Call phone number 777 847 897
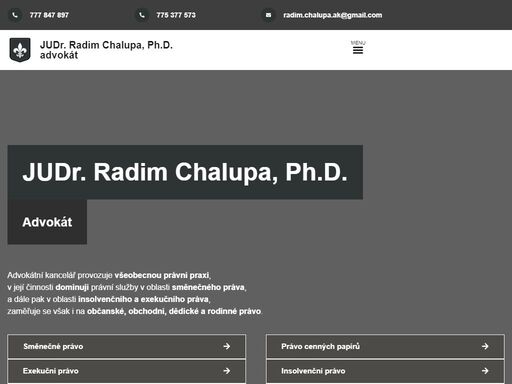This screenshot has width=512, height=384. click(49, 15)
